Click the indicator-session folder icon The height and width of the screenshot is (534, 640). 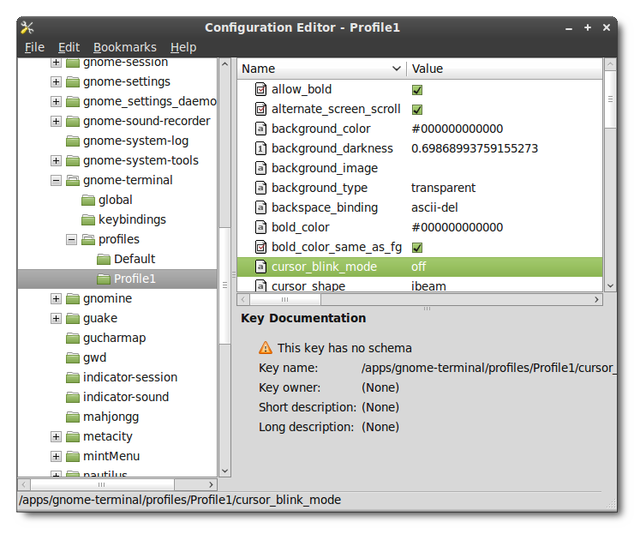coord(73,378)
